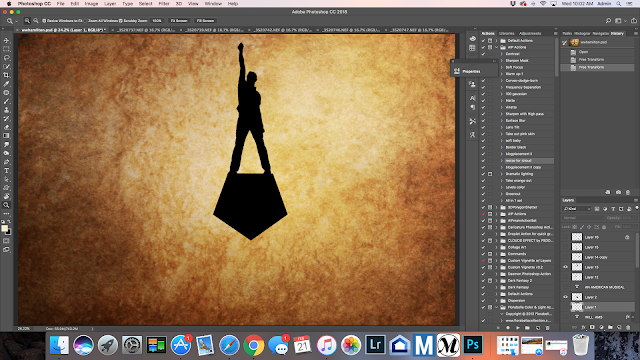The height and width of the screenshot is (360, 640).
Task: Click the Fit Screen button
Action: 179,20
